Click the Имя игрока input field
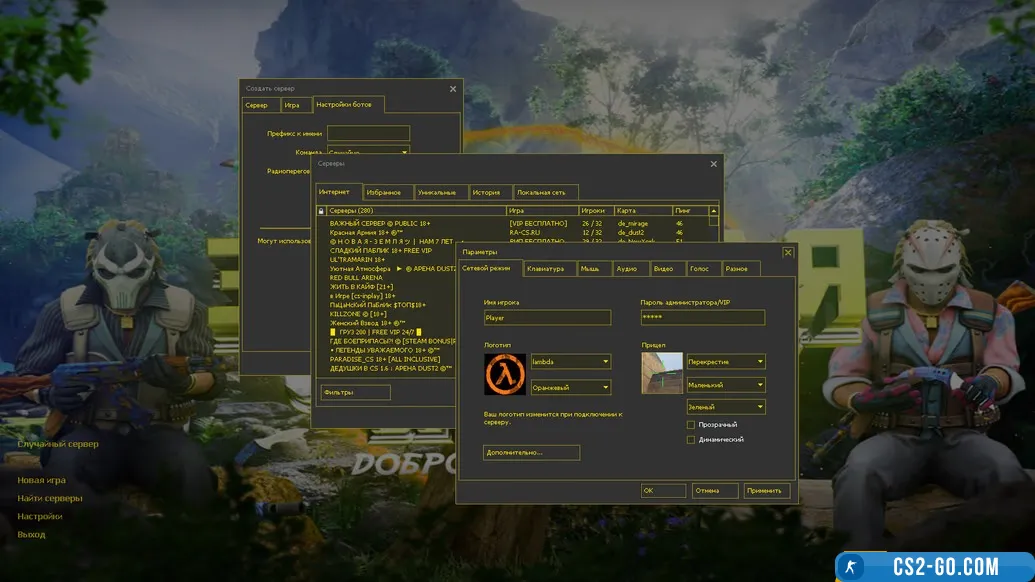Image resolution: width=1035 pixels, height=582 pixels. coord(546,318)
